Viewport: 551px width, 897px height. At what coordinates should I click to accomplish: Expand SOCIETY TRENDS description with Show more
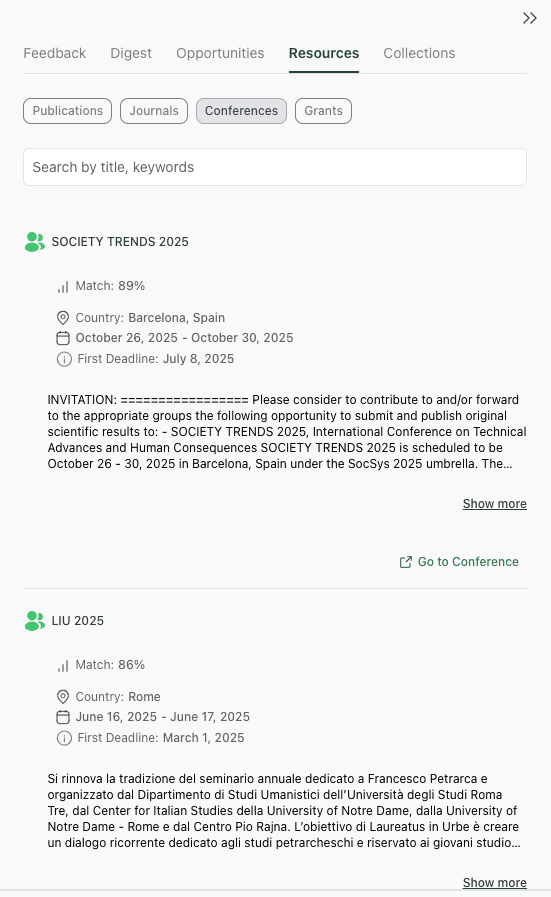(x=495, y=504)
